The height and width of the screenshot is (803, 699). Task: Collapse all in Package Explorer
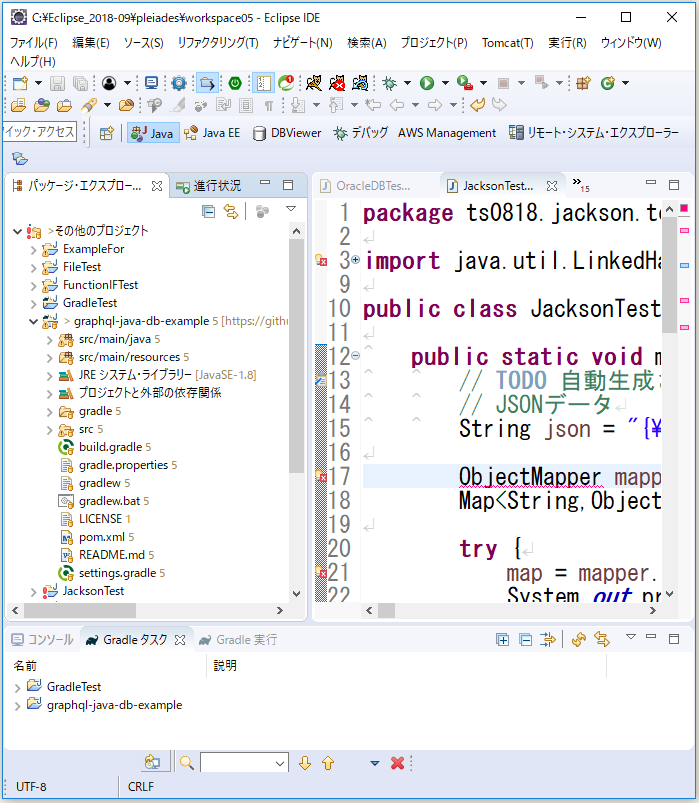click(208, 211)
